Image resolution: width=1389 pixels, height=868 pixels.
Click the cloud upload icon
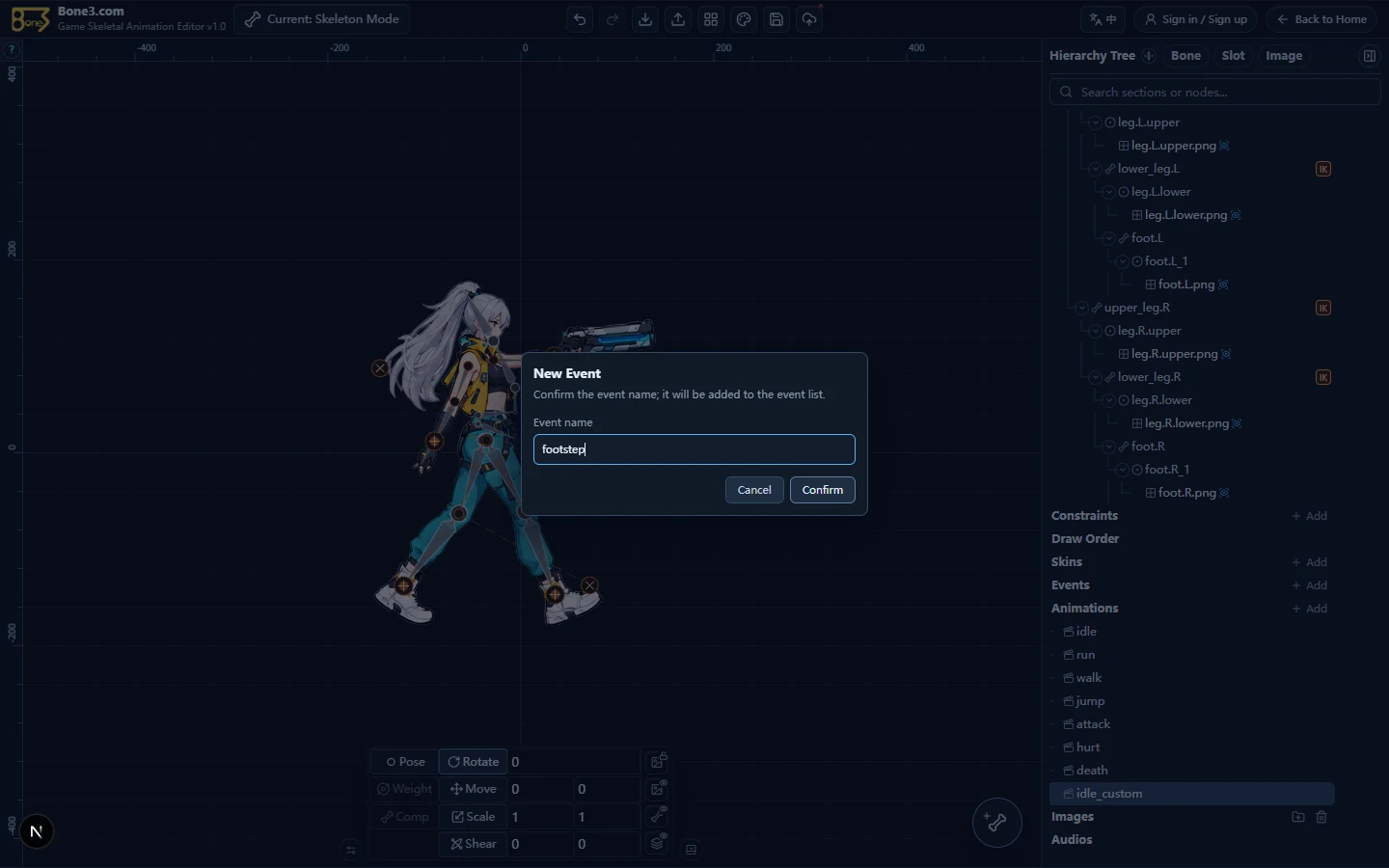coord(809,19)
